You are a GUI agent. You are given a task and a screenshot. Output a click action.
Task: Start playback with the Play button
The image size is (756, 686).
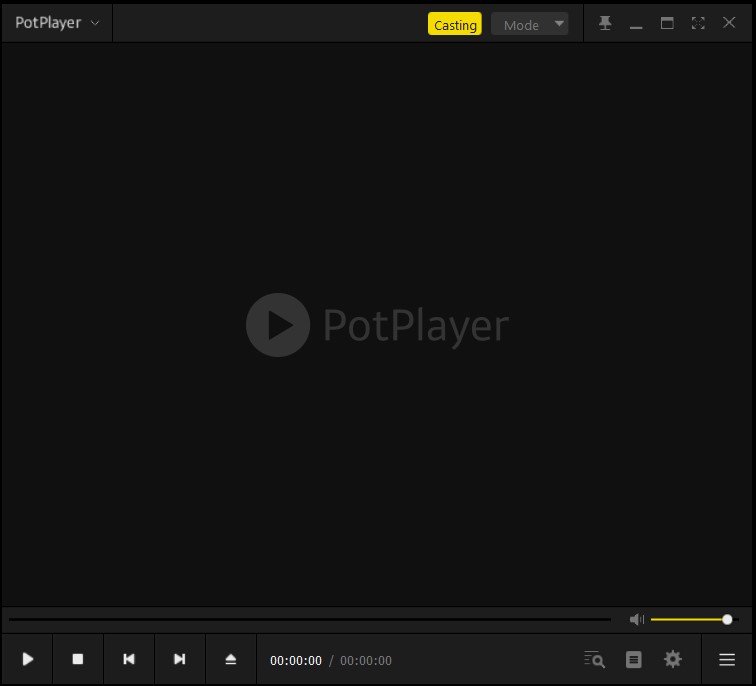click(x=27, y=659)
